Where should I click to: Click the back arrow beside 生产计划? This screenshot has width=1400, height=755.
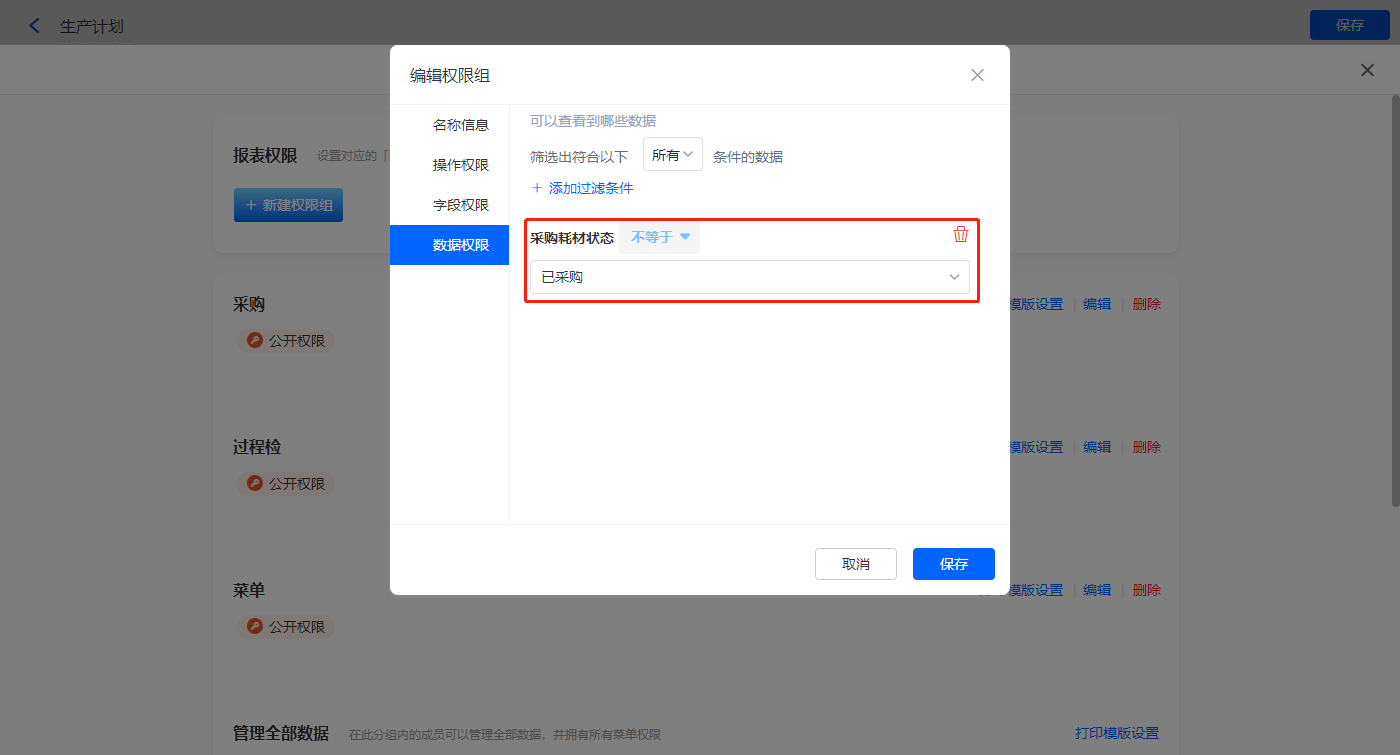35,26
